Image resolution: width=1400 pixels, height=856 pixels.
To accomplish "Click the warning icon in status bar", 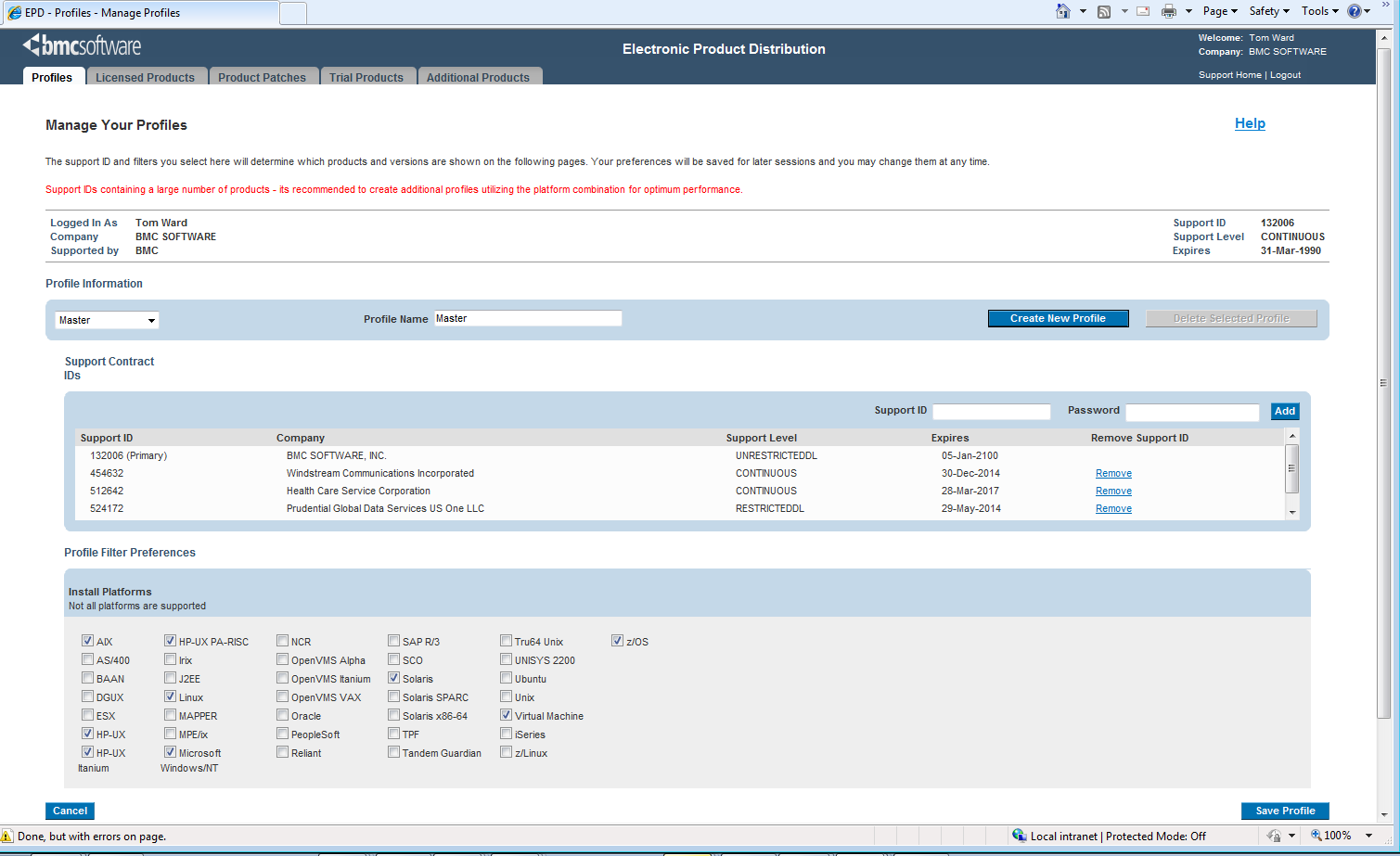I will [x=7, y=836].
